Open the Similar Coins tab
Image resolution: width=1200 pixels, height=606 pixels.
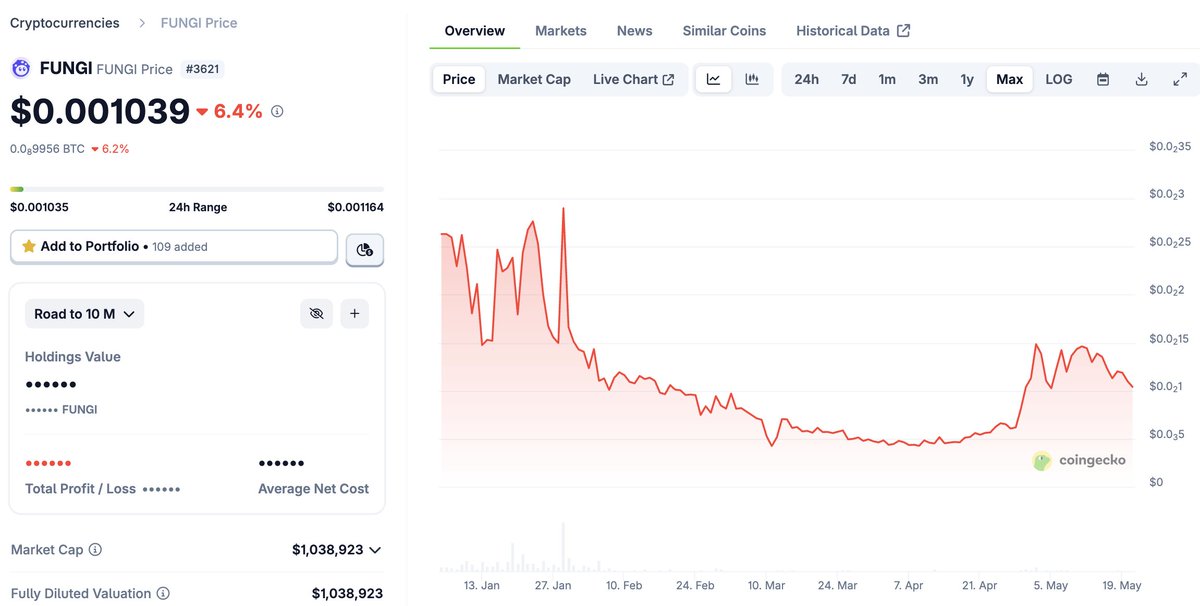(724, 31)
